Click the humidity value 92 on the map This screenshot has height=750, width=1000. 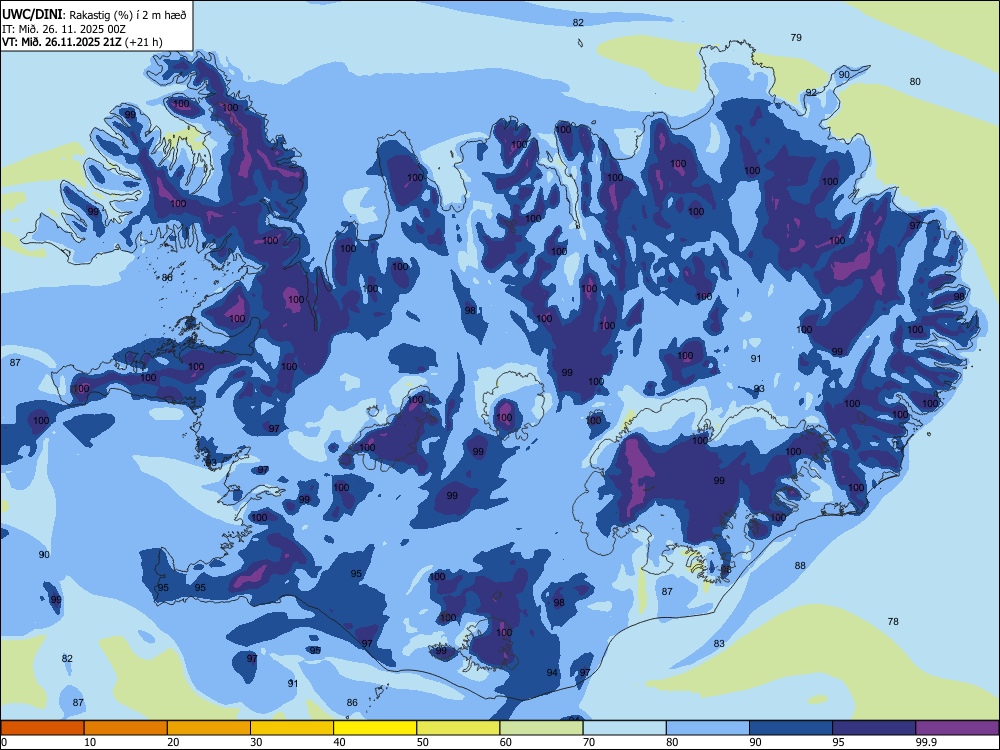811,92
